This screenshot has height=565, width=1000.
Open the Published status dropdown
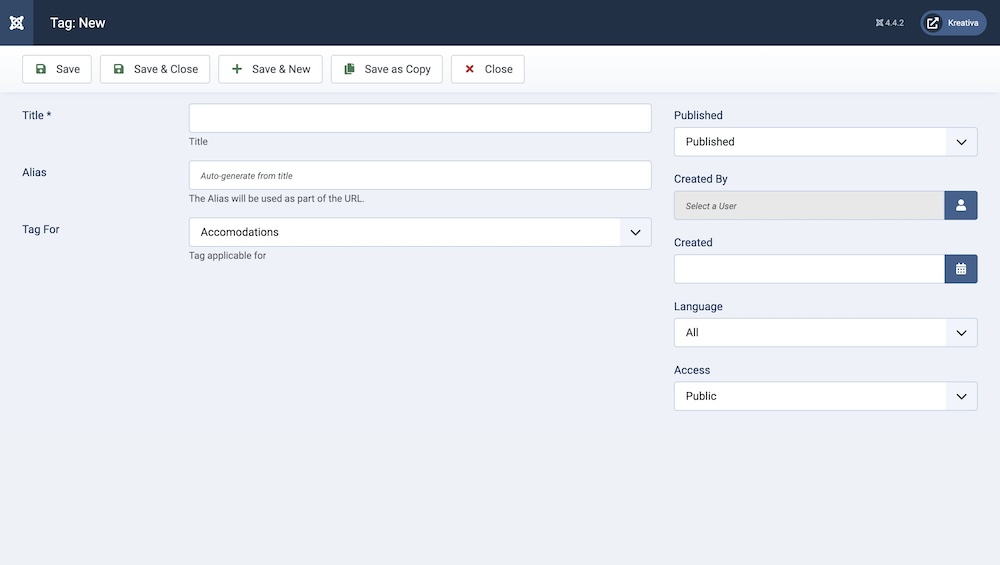pyautogui.click(x=825, y=142)
